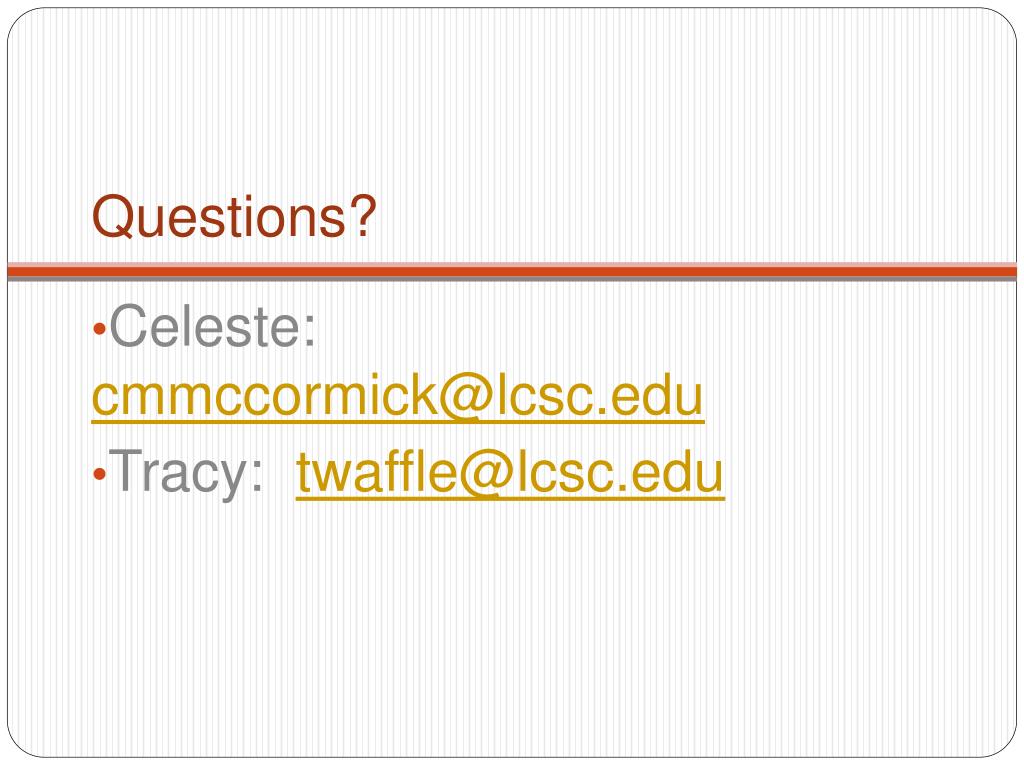Click the "Questions?" slide title
This screenshot has width=1024, height=768.
click(x=234, y=216)
